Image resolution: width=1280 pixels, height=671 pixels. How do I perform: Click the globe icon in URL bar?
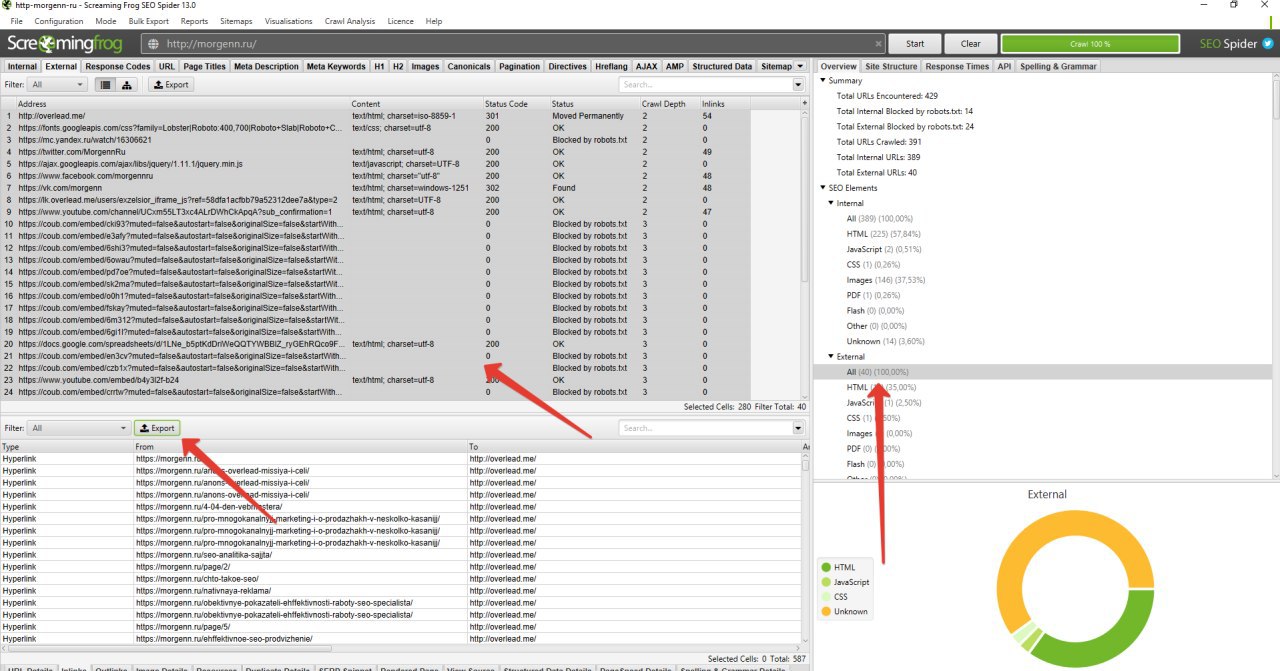(153, 44)
